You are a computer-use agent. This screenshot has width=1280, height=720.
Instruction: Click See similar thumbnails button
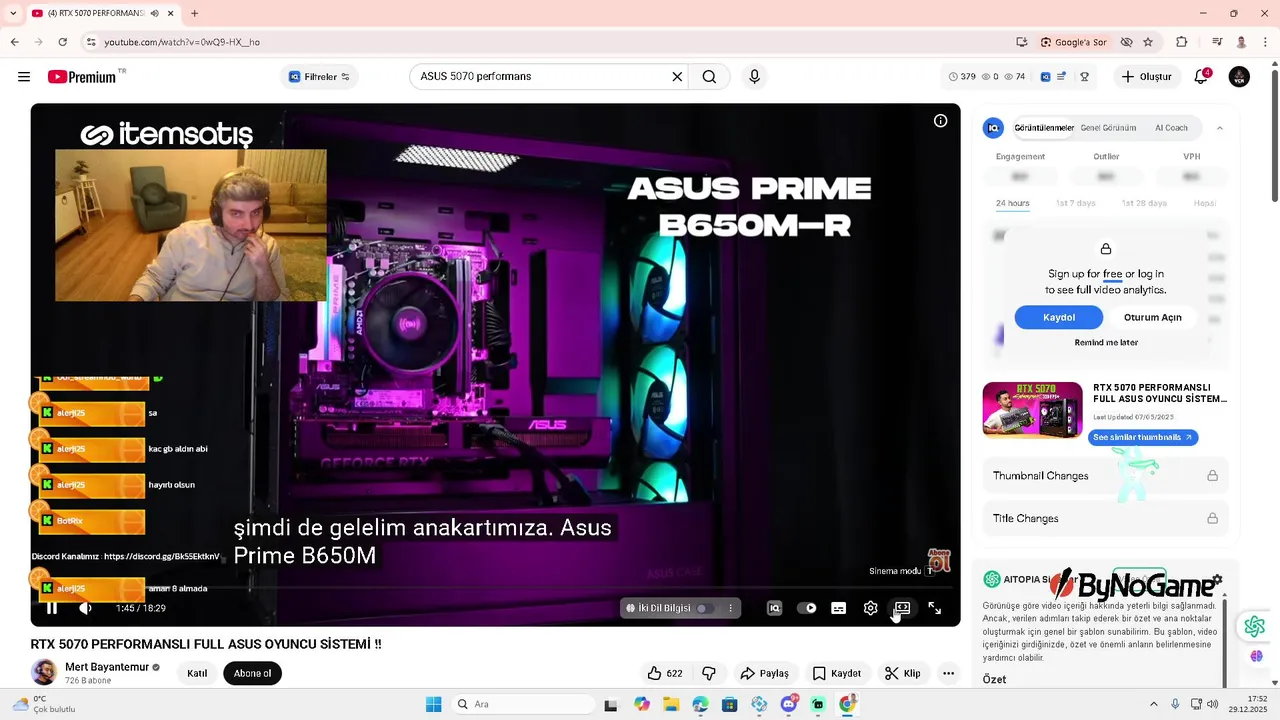tap(1142, 437)
